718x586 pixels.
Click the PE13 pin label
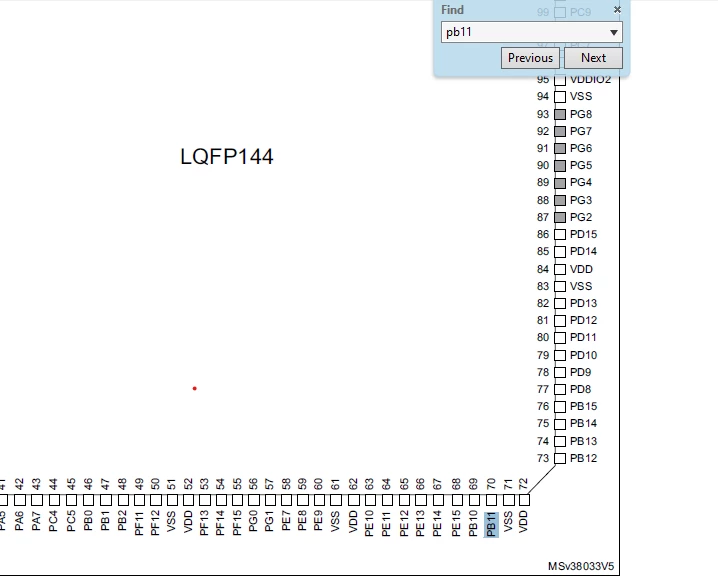pos(420,523)
